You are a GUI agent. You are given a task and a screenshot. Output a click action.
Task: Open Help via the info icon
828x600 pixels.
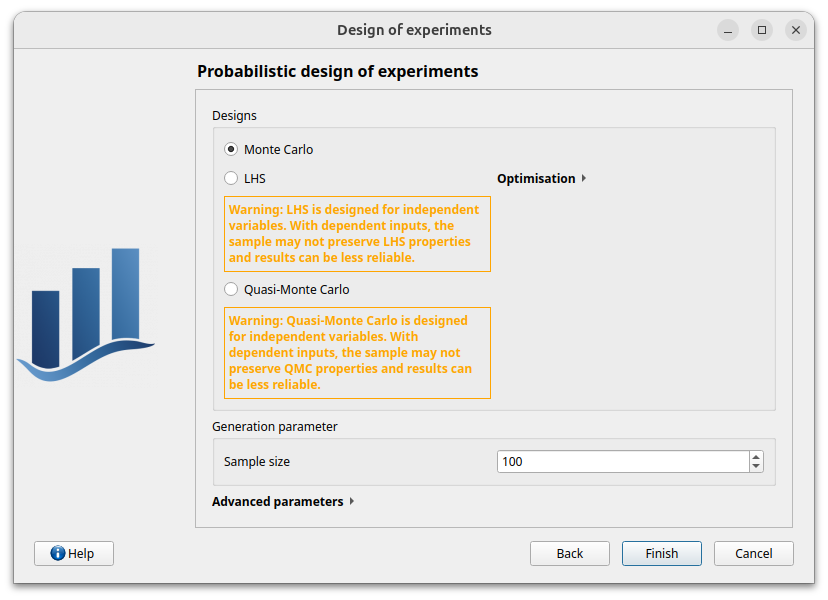(58, 553)
